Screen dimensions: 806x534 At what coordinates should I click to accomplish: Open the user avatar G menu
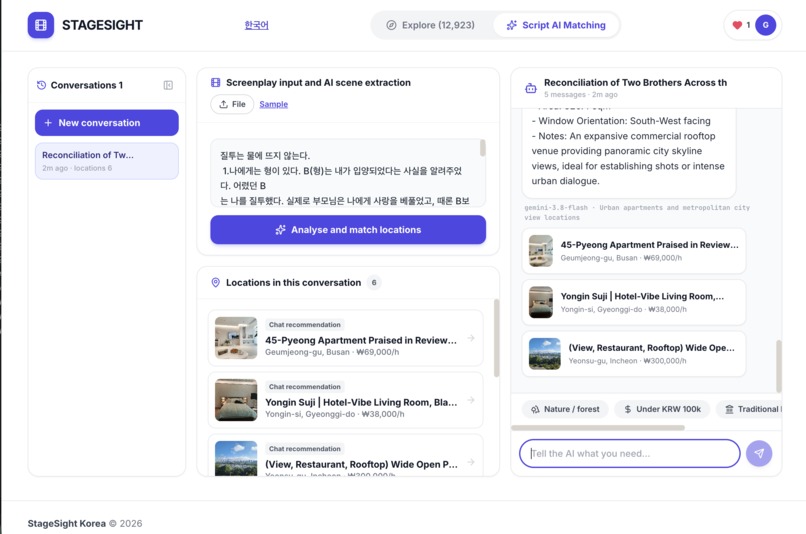765,25
